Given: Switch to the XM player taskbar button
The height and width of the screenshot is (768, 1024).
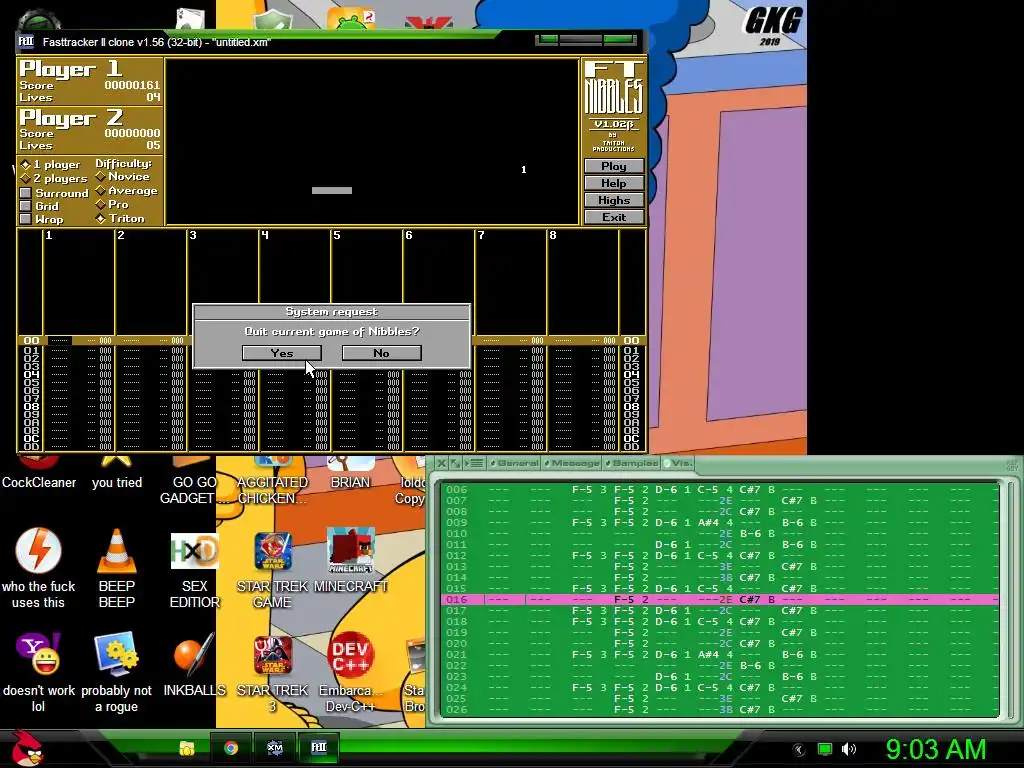Looking at the screenshot, I should coord(275,748).
